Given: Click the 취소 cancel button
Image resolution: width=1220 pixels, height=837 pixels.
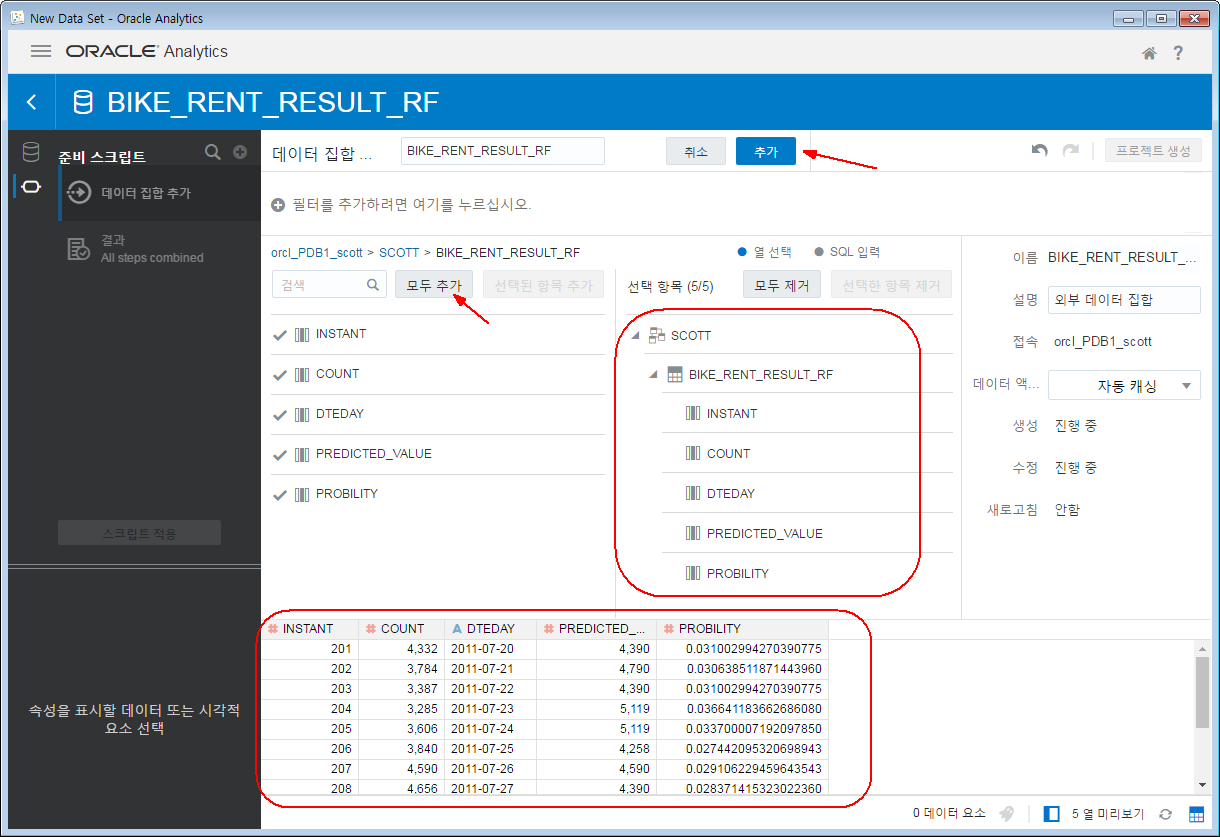Looking at the screenshot, I should (x=696, y=151).
